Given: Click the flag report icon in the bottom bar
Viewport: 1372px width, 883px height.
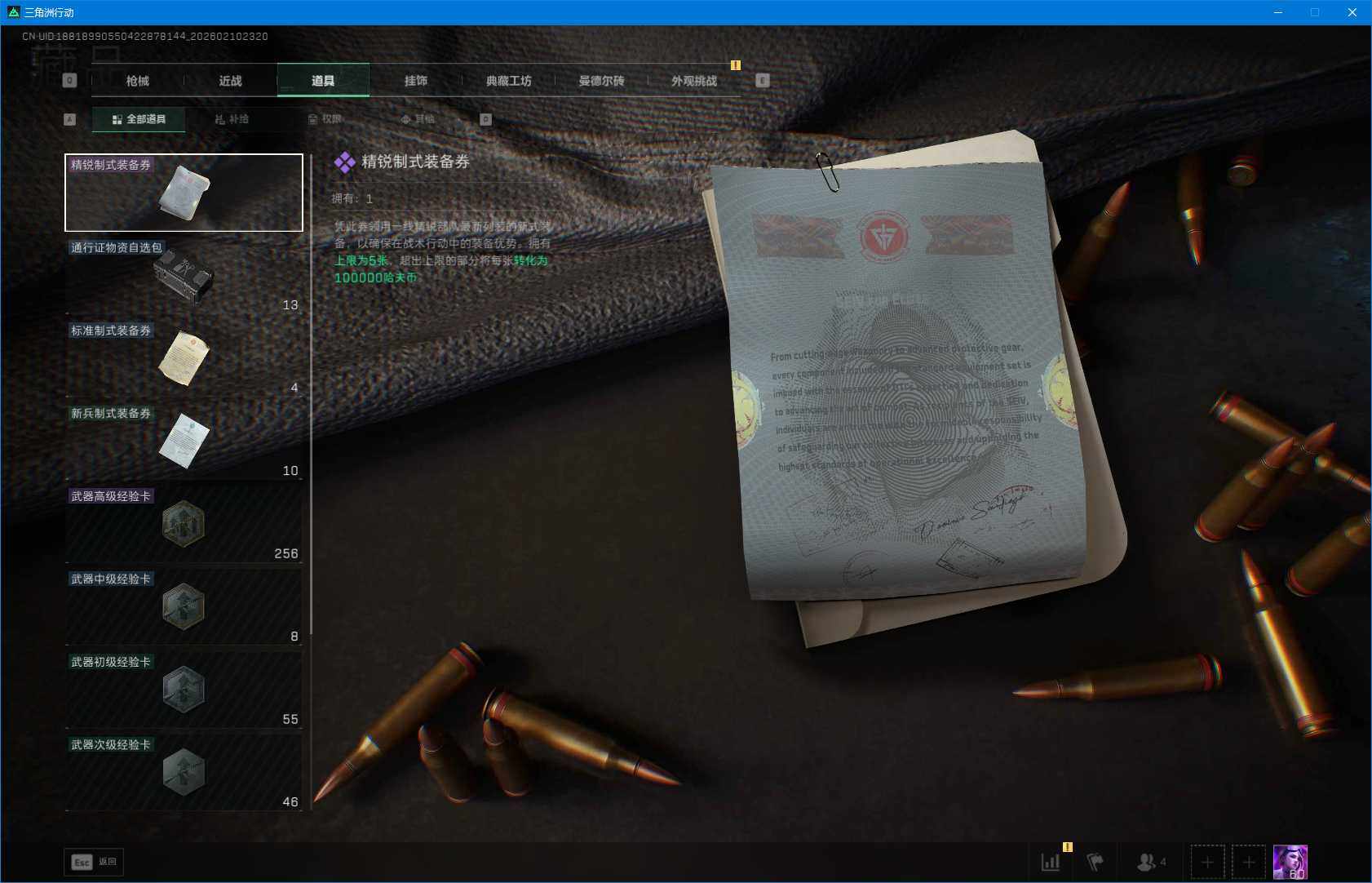Looking at the screenshot, I should point(1096,861).
